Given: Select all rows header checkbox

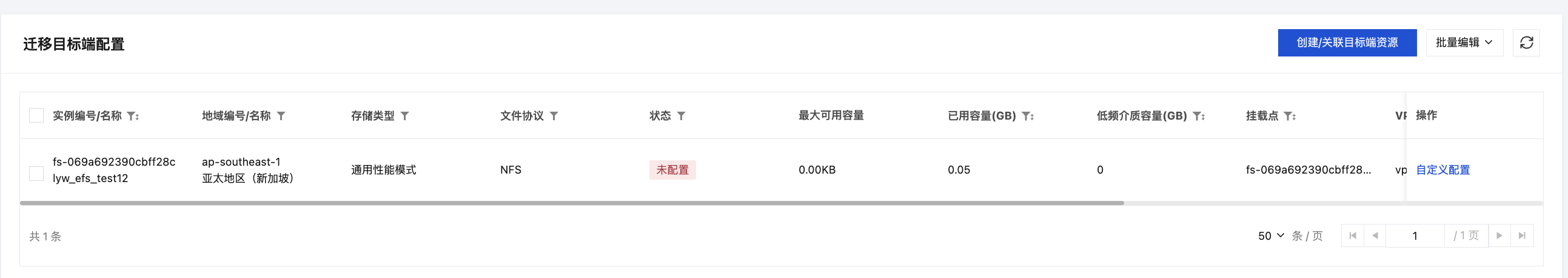Looking at the screenshot, I should coord(36,115).
